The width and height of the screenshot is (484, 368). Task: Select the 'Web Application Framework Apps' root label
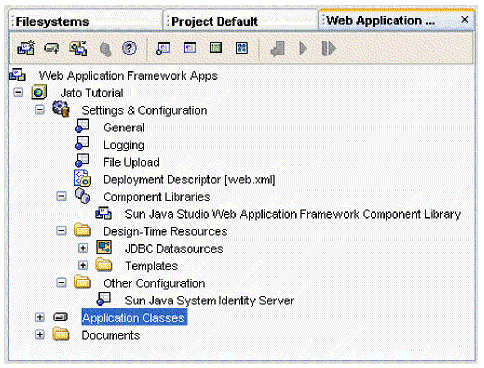point(128,76)
